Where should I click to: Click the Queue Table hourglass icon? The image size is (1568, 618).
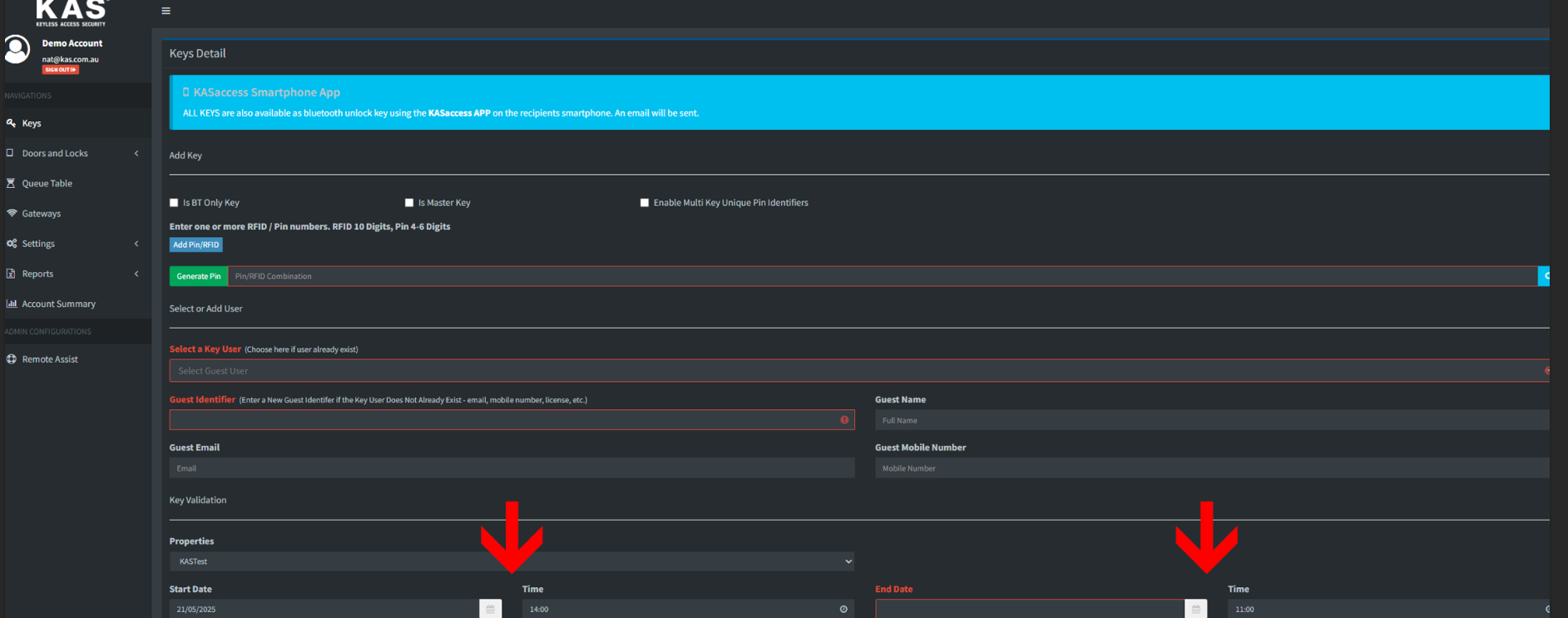click(x=11, y=183)
